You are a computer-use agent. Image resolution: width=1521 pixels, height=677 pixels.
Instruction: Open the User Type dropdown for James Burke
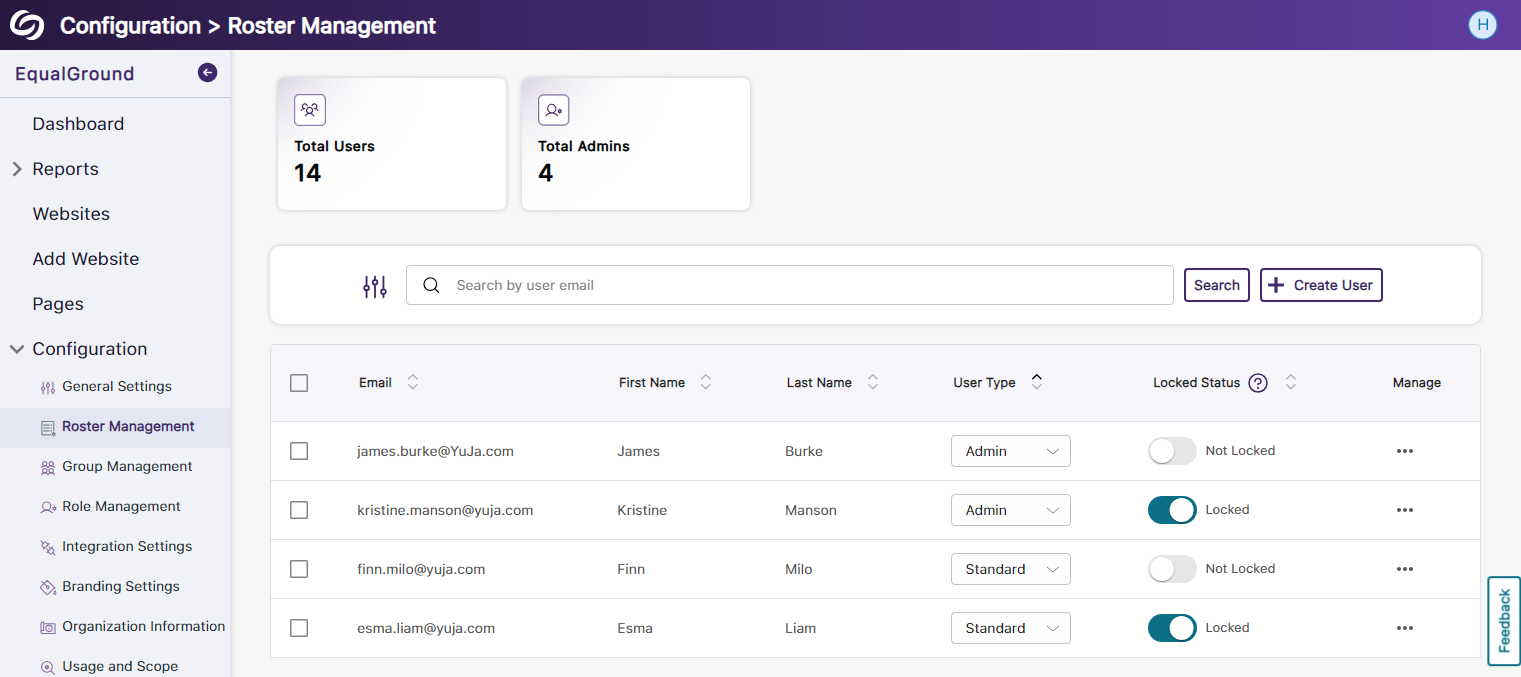click(x=1010, y=451)
